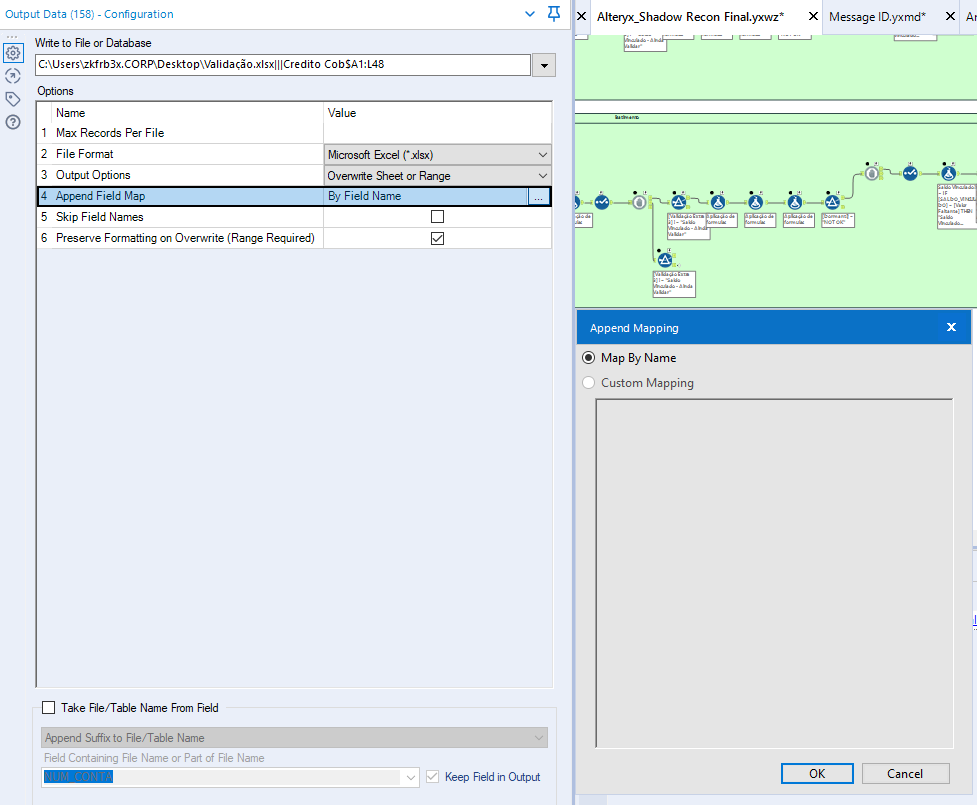Click the Name column header
Viewport: 977px width, 805px height.
tap(70, 113)
